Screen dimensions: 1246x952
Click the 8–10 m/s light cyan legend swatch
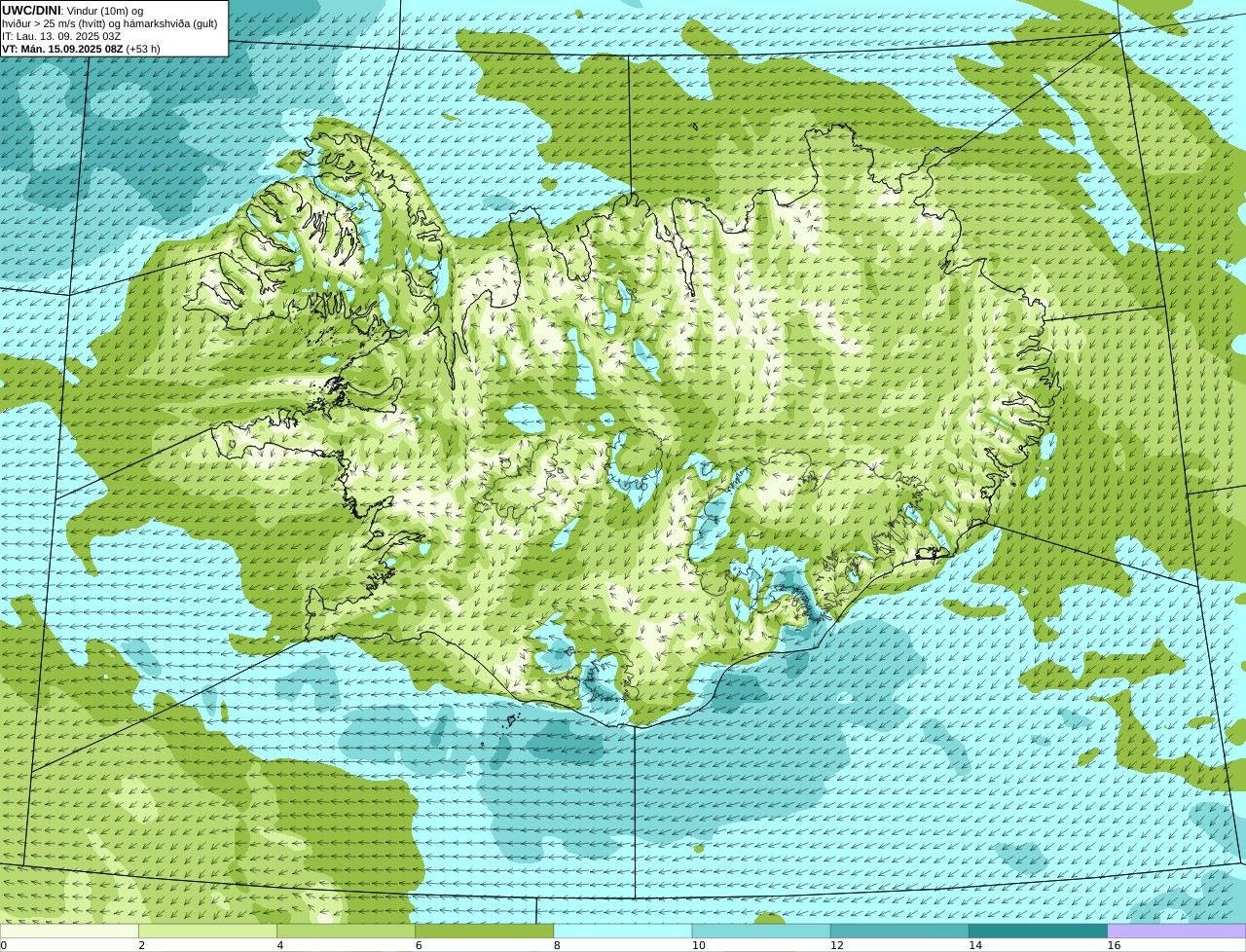(623, 932)
